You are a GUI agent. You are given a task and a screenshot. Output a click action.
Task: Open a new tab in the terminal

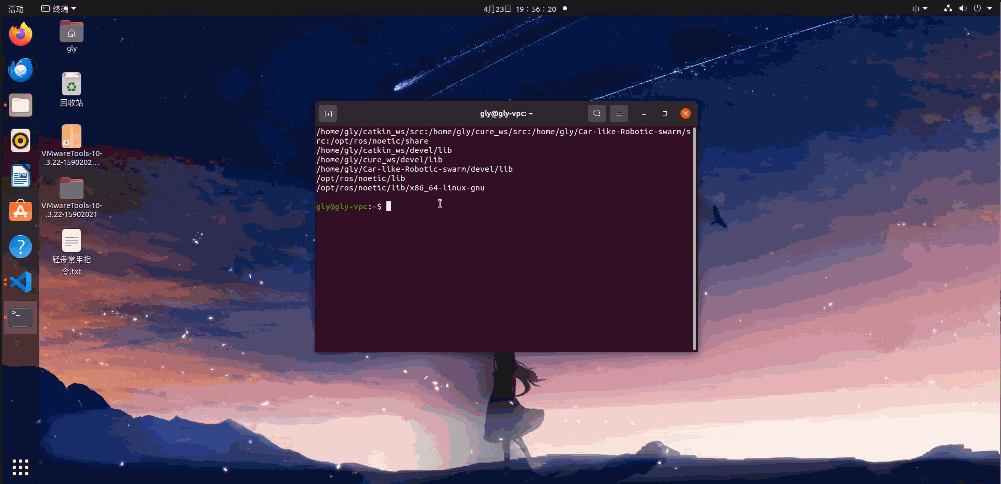click(328, 114)
